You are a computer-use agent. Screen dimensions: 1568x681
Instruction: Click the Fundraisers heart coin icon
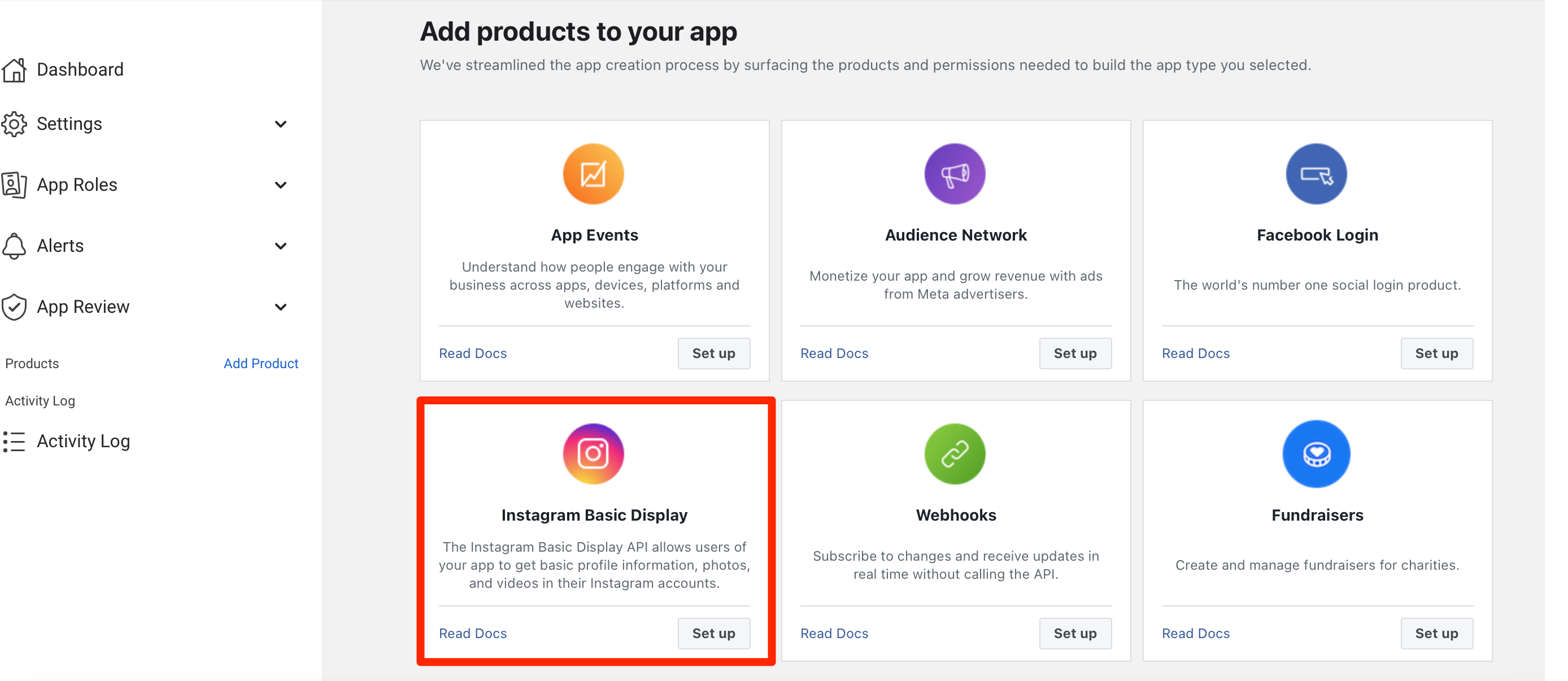point(1316,454)
